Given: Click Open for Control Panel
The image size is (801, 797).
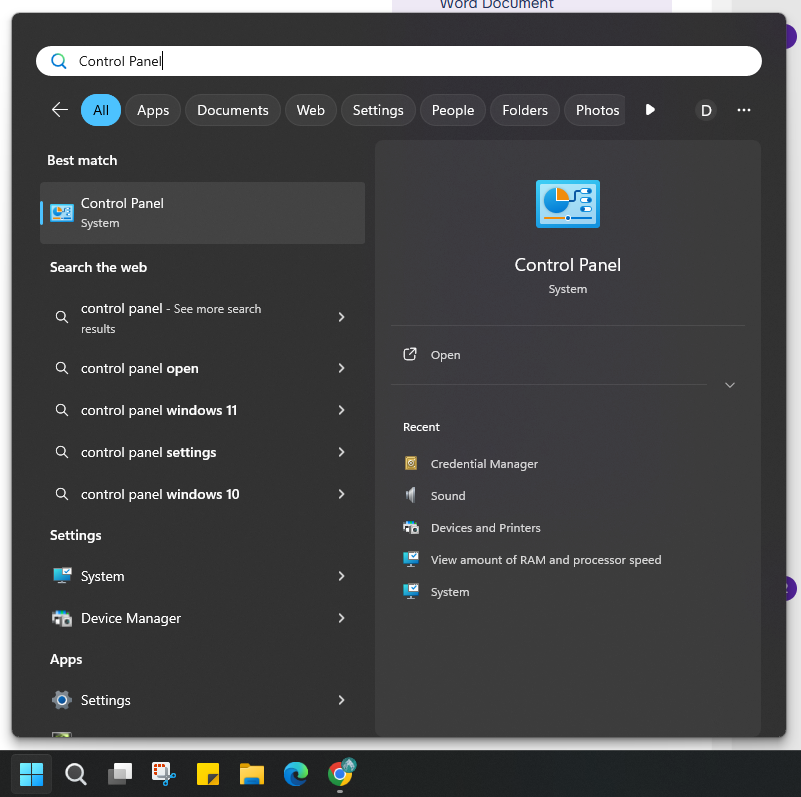Looking at the screenshot, I should (445, 355).
